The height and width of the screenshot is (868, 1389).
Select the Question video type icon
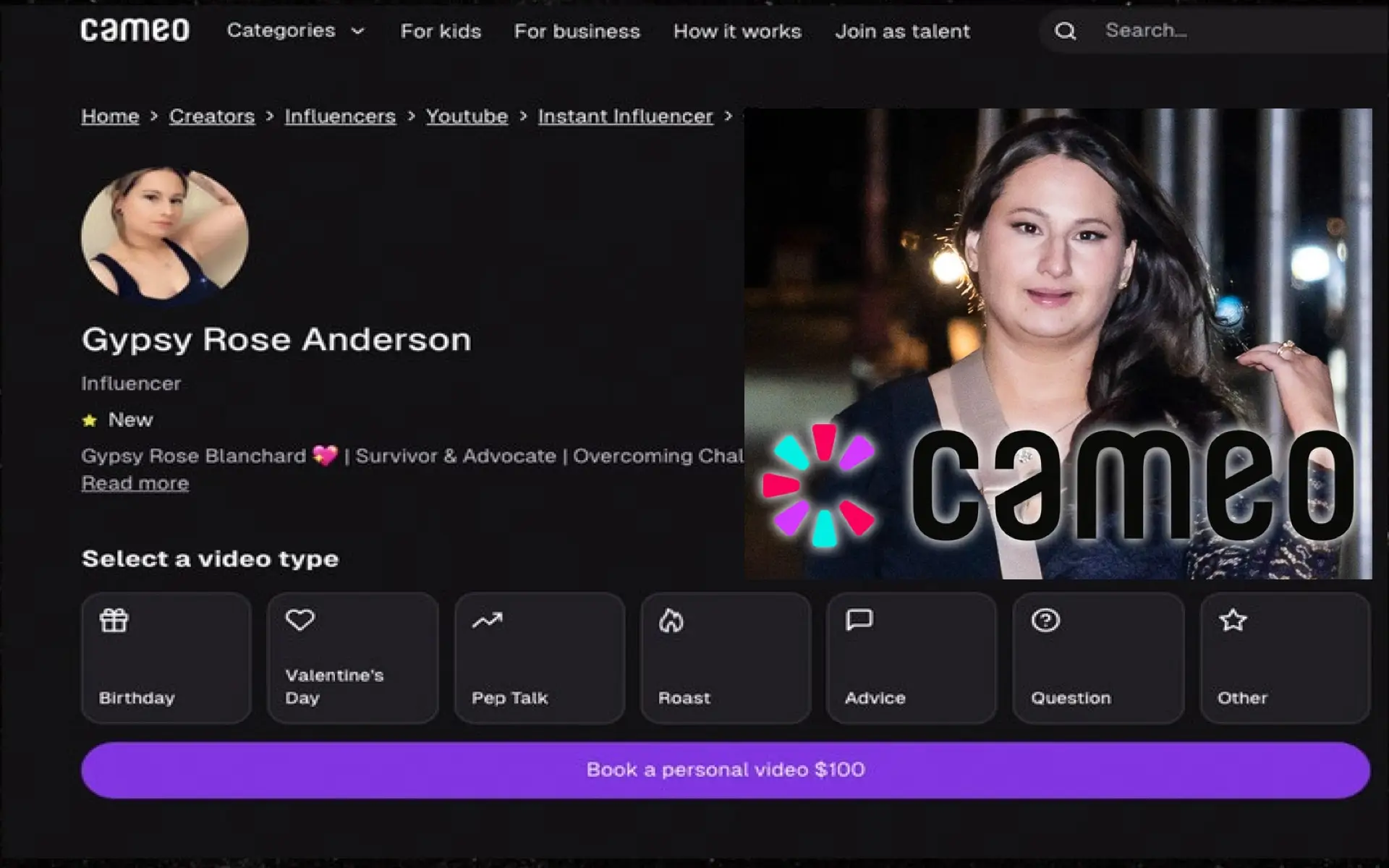point(1045,620)
